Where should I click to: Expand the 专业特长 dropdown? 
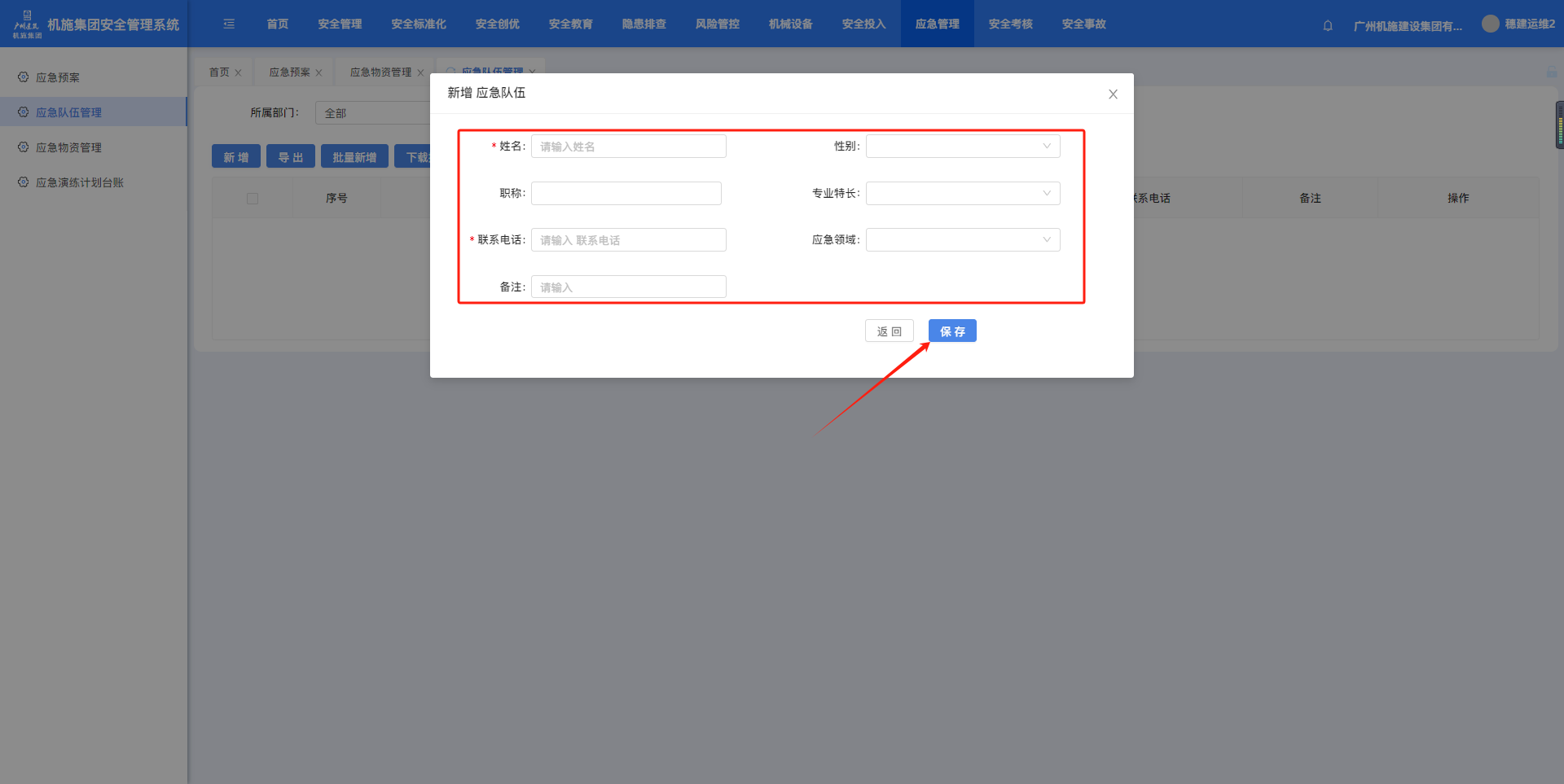[962, 194]
